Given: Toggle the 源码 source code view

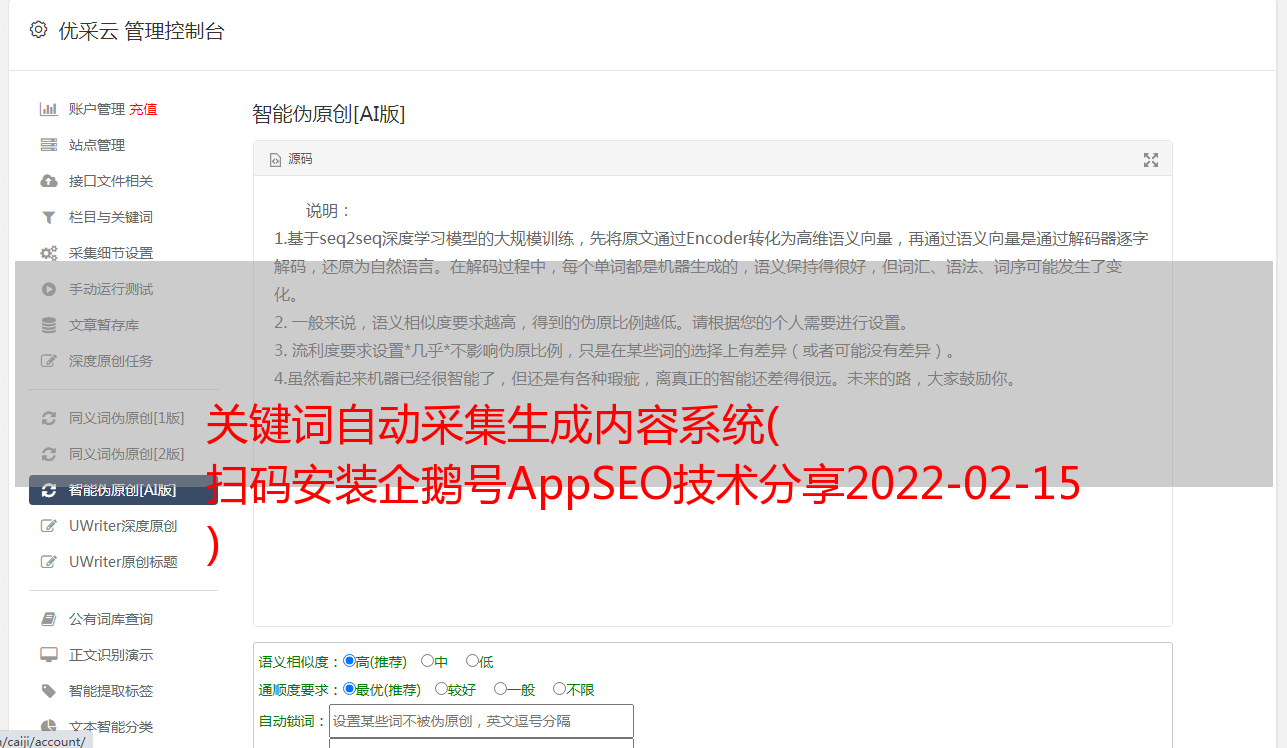Looking at the screenshot, I should pyautogui.click(x=291, y=159).
